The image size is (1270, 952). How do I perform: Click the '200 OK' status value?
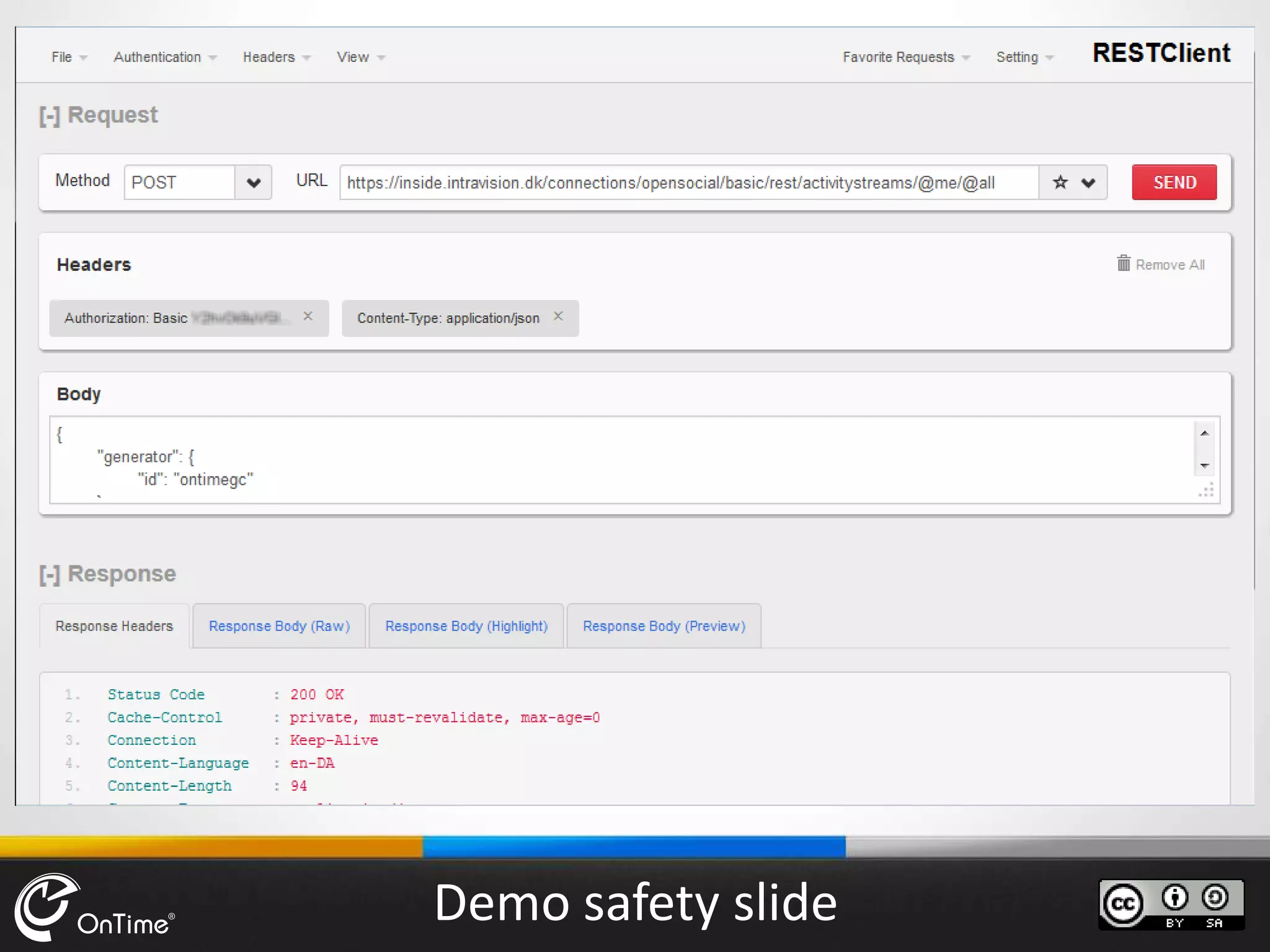(x=317, y=695)
